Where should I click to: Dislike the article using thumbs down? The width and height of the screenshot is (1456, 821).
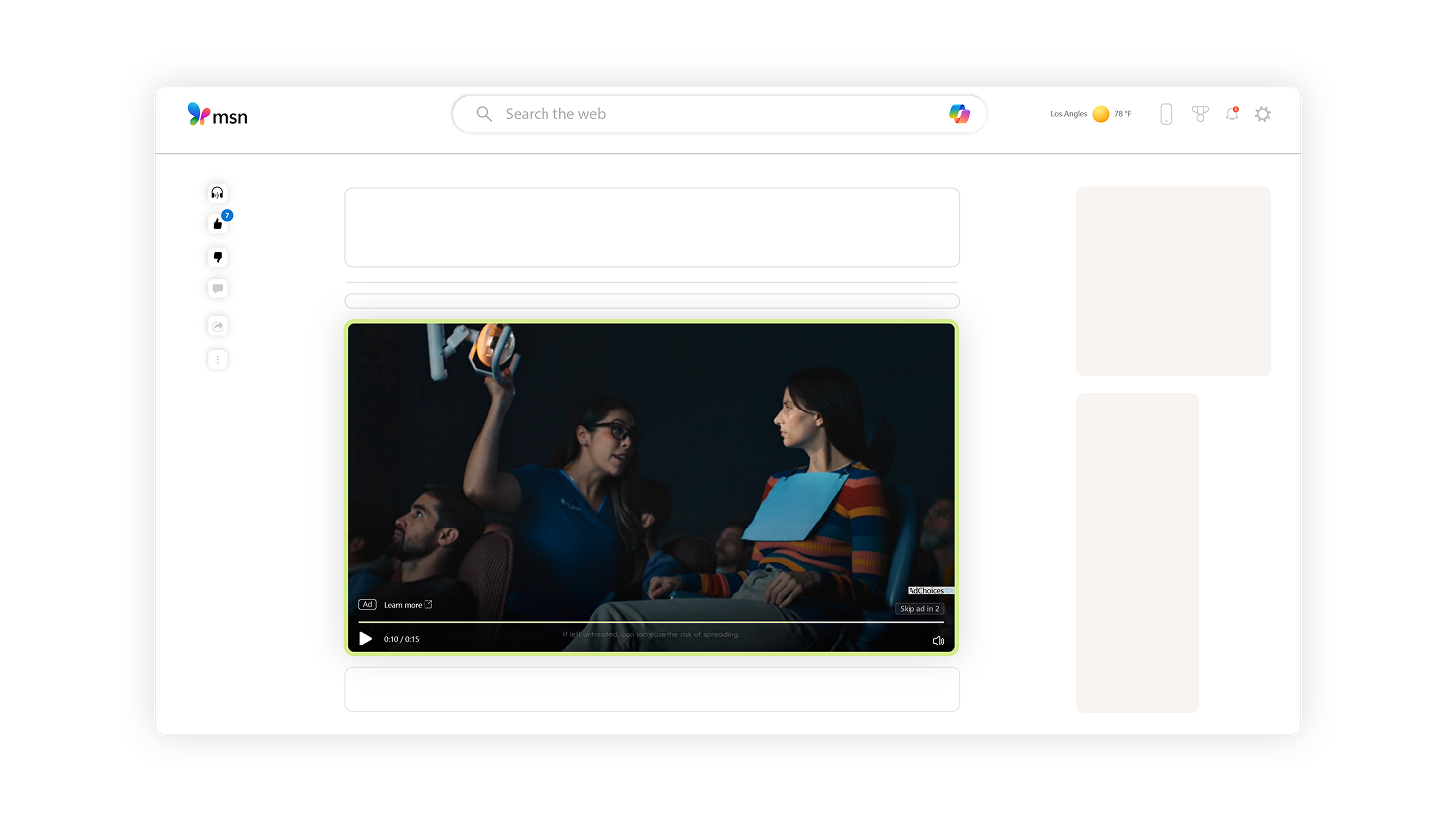tap(217, 256)
